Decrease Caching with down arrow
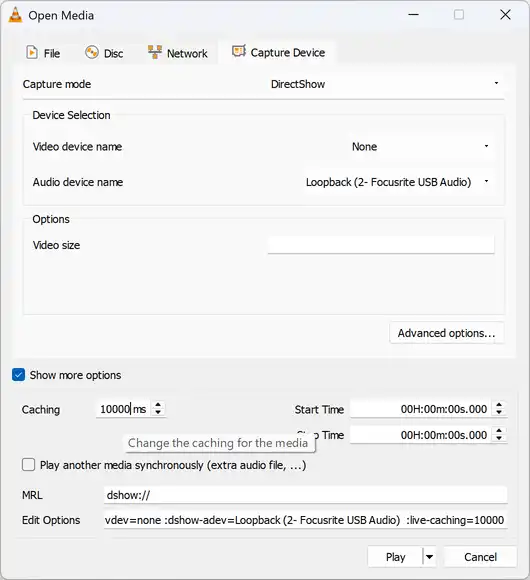The image size is (530, 580). tap(158, 413)
